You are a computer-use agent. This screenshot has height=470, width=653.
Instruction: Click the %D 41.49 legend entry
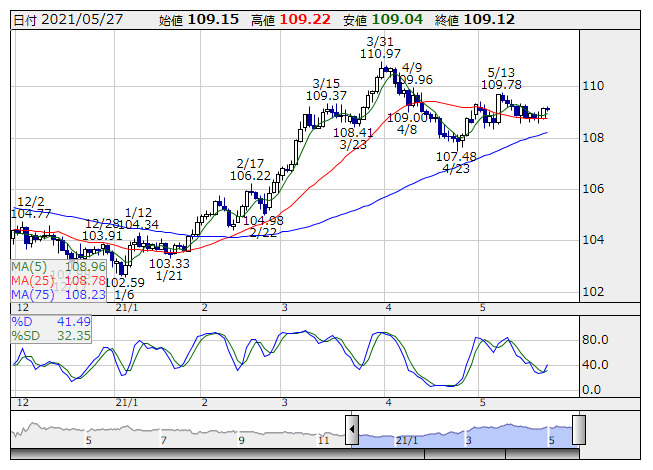click(x=51, y=321)
